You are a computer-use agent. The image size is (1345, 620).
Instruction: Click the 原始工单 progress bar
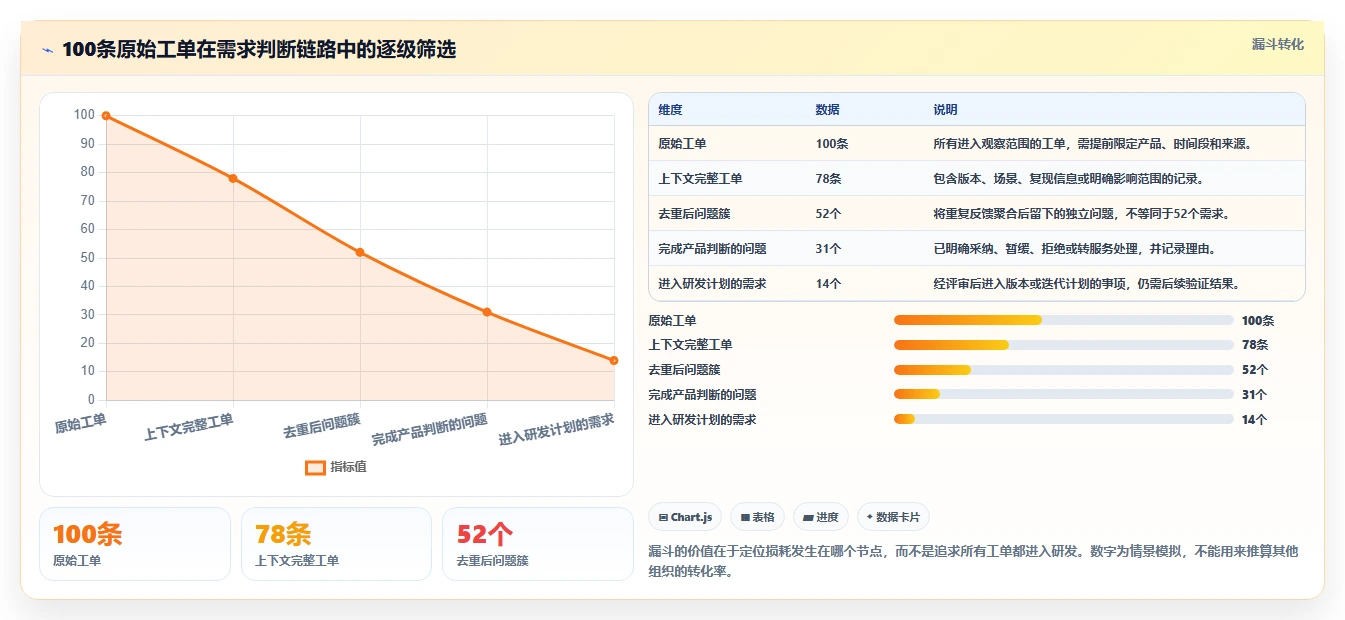pyautogui.click(x=1063, y=320)
